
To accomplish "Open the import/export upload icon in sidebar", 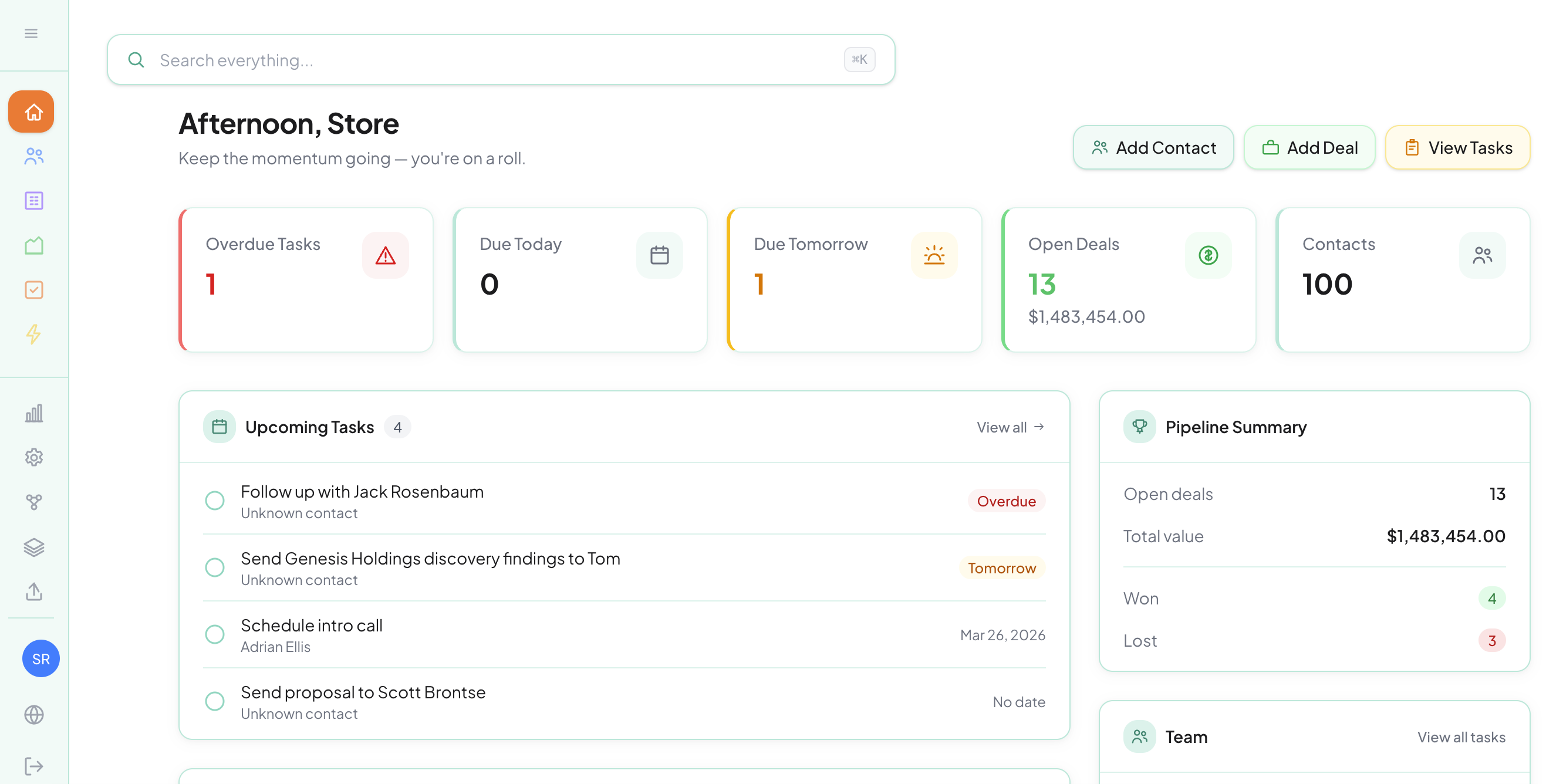I will [33, 592].
